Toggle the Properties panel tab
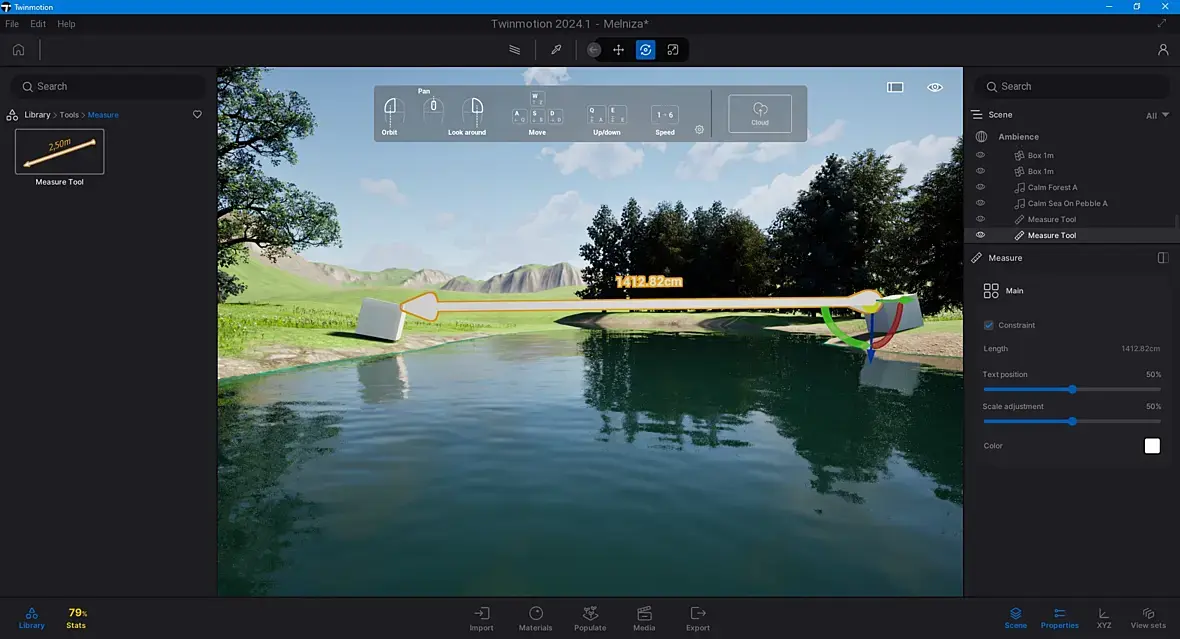This screenshot has height=639, width=1180. (x=1060, y=619)
